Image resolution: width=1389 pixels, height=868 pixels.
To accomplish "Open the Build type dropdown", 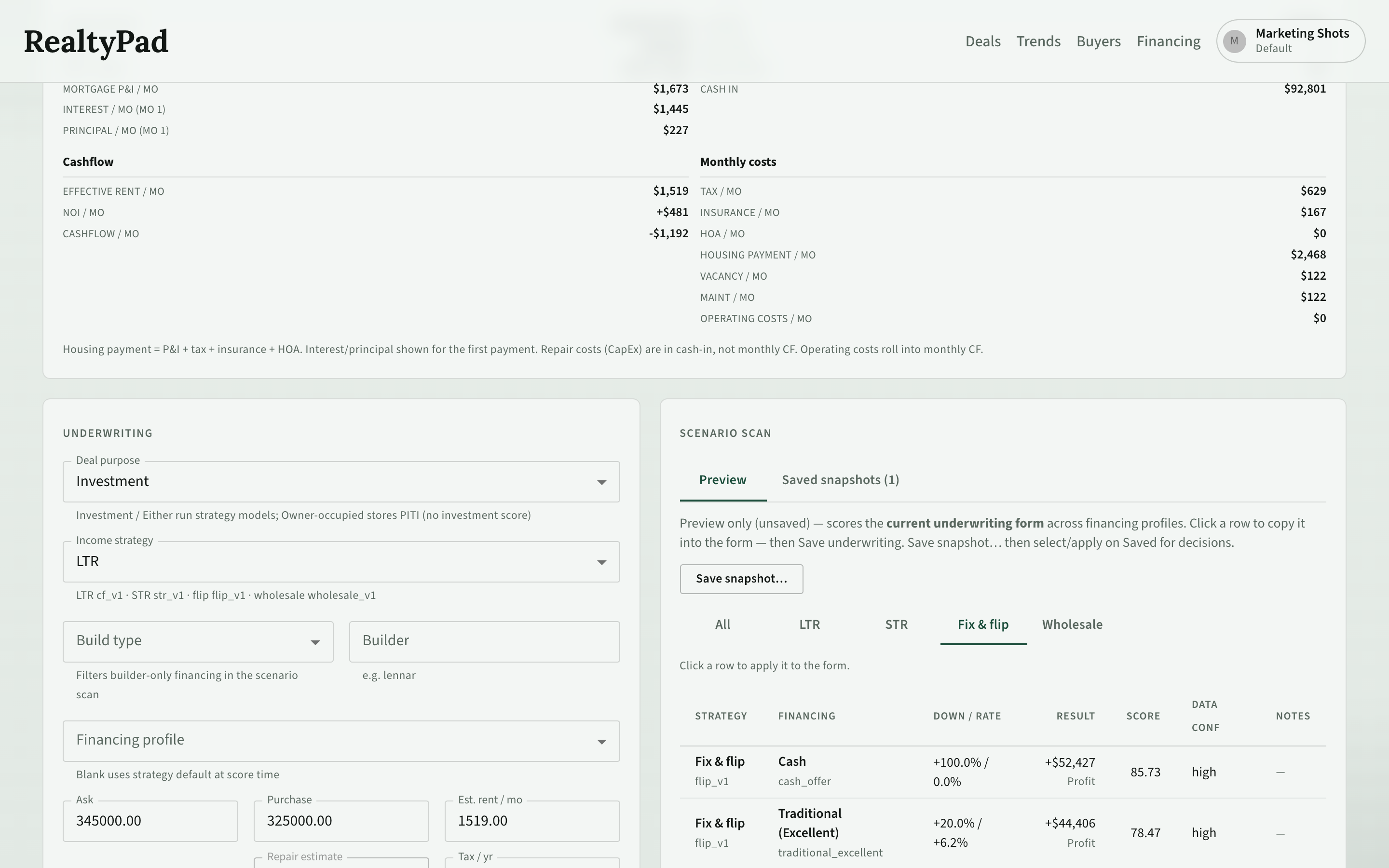I will point(198,642).
